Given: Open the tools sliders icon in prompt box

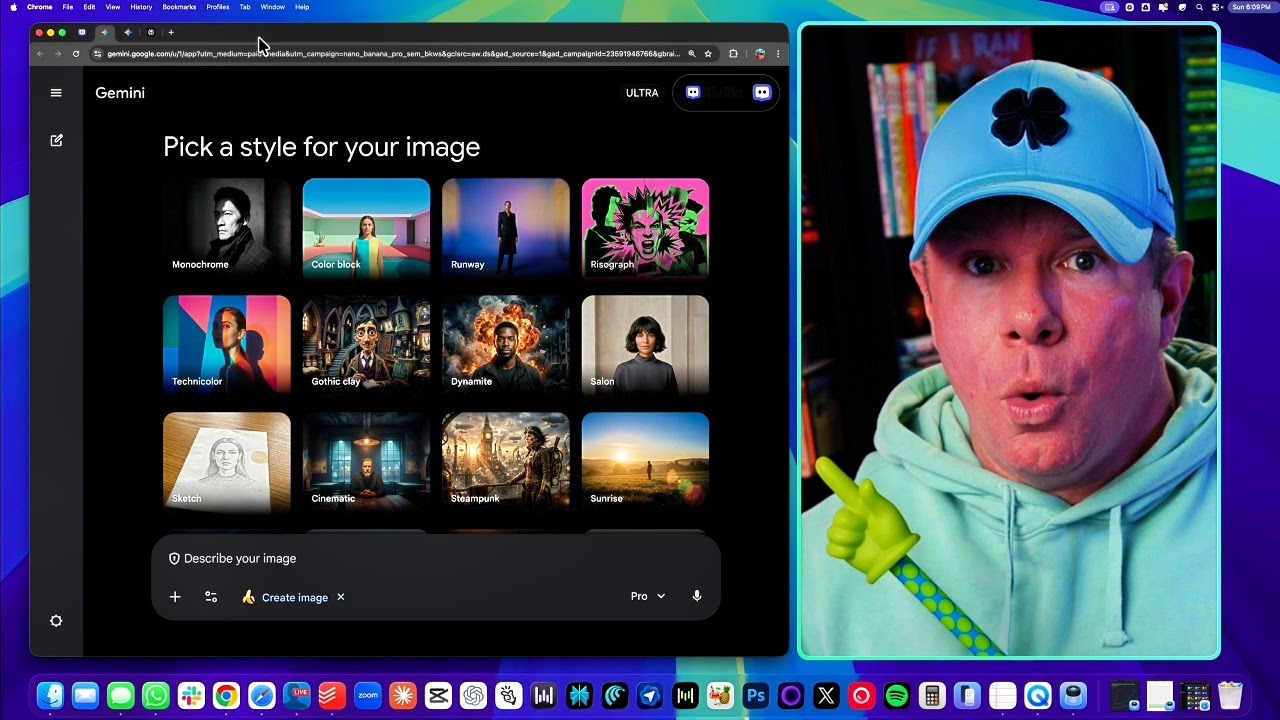Looking at the screenshot, I should tap(211, 597).
